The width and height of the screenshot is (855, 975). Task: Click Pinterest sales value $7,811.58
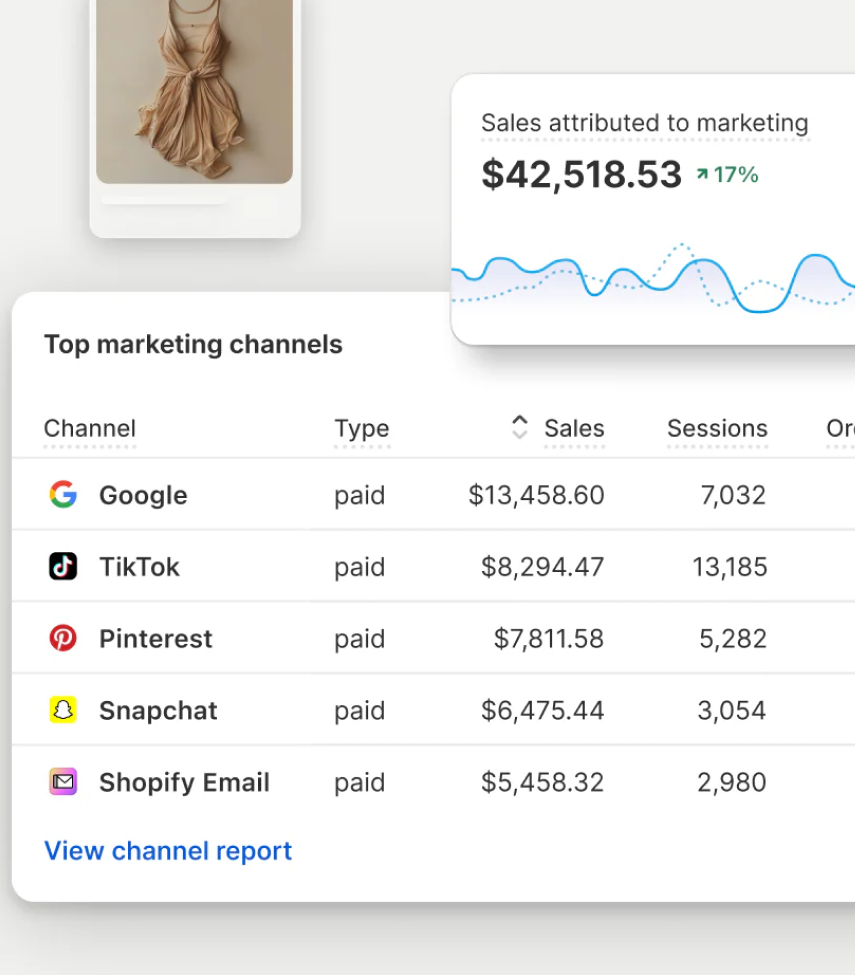click(x=548, y=639)
